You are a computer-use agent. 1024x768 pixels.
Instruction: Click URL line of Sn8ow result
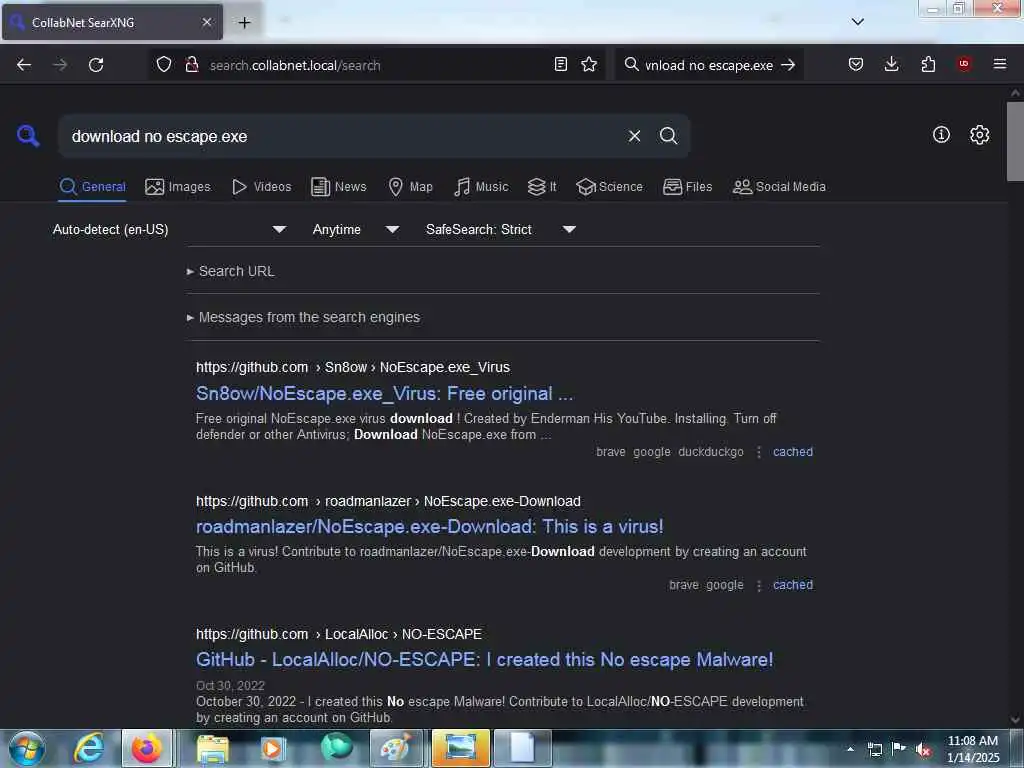(x=353, y=368)
